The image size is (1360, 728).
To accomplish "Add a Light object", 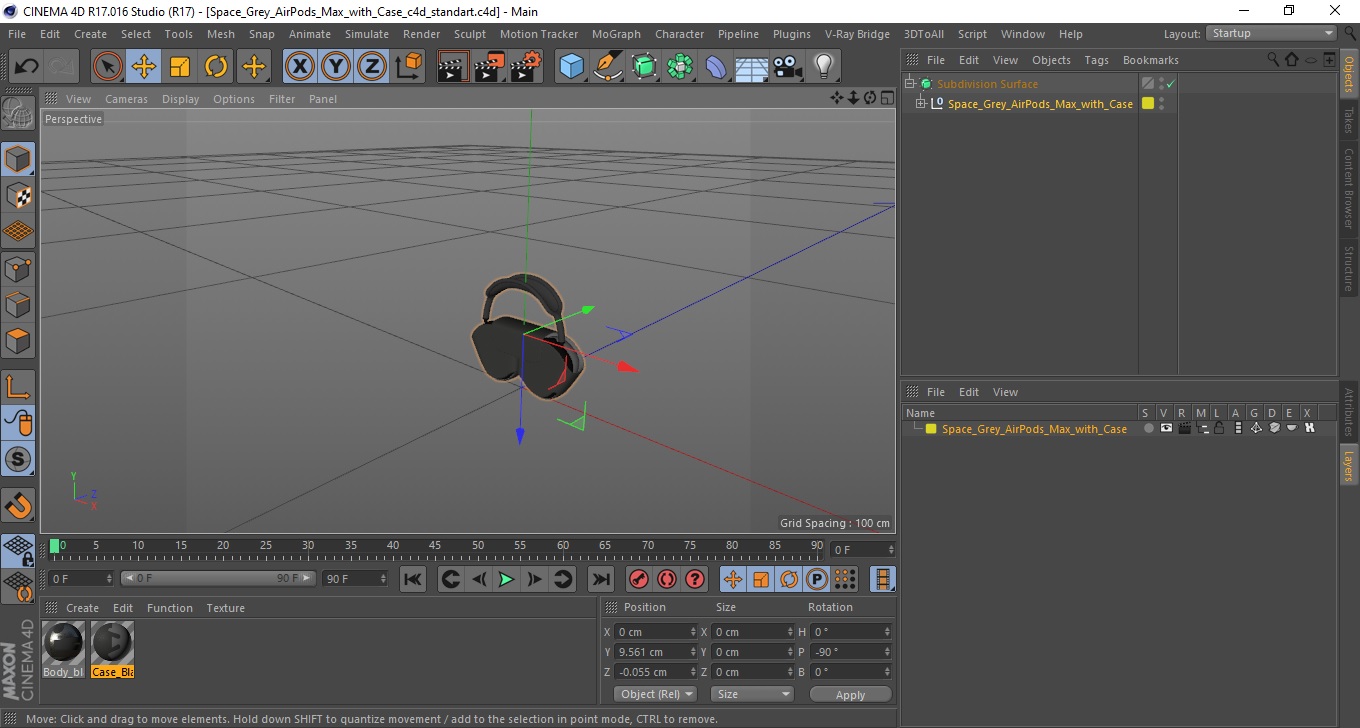I will tap(823, 67).
